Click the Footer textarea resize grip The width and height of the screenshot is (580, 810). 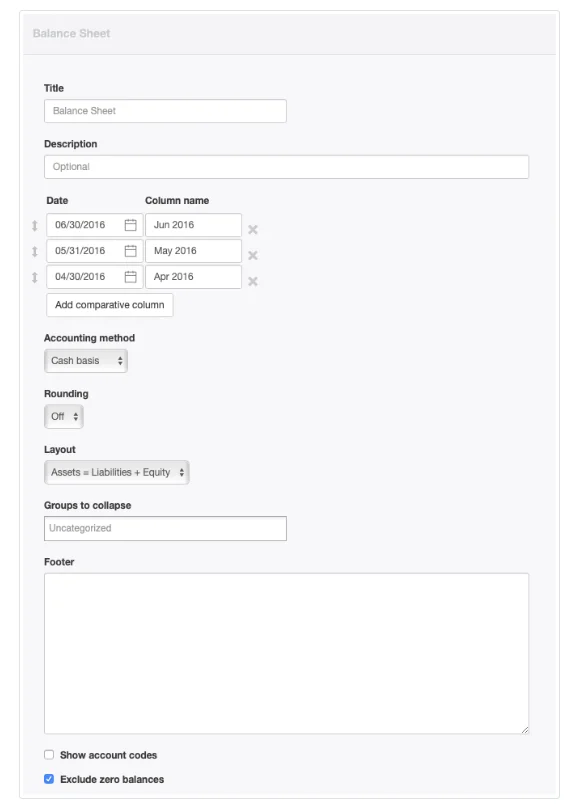[x=525, y=730]
